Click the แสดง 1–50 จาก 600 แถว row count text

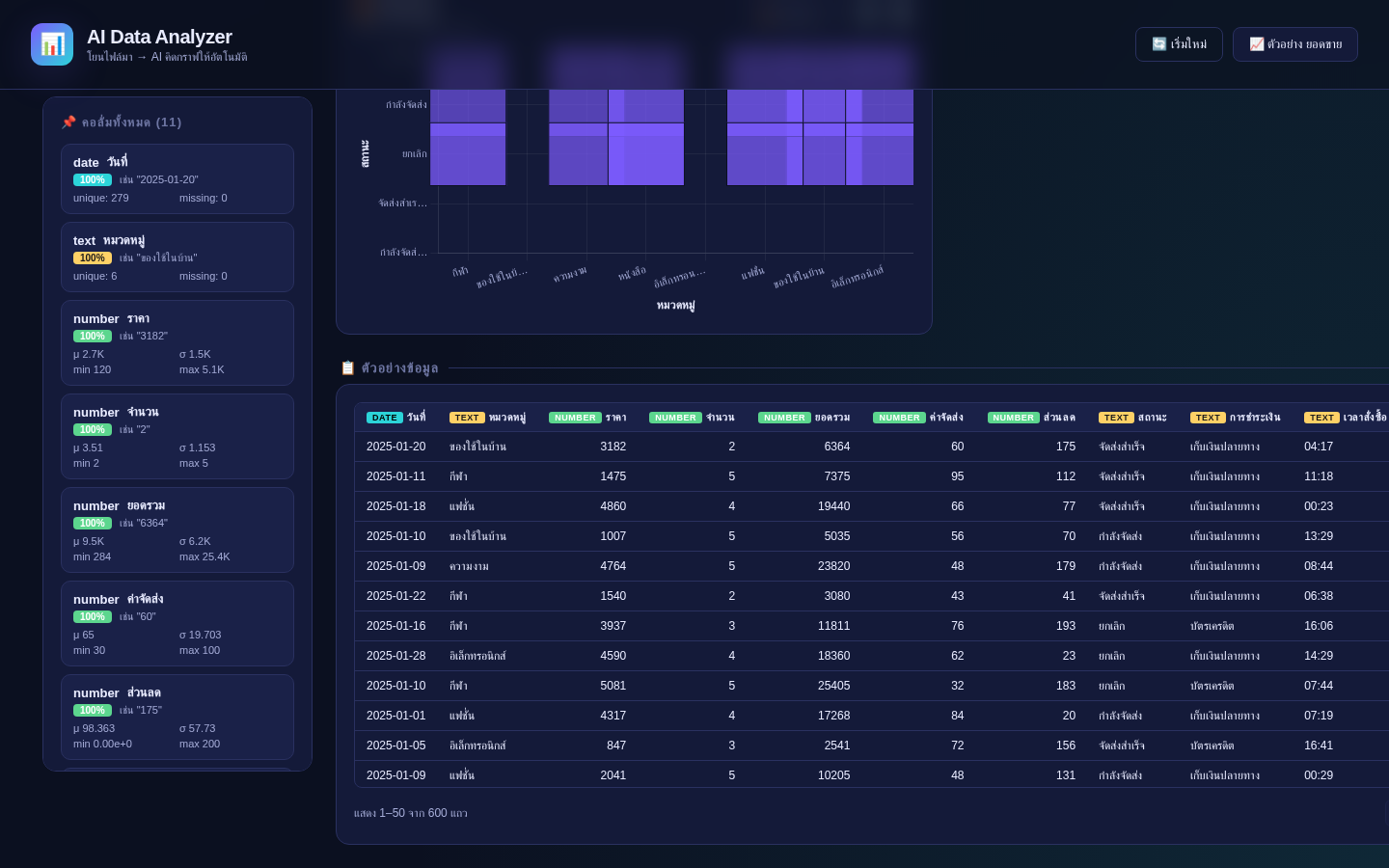coord(411,813)
